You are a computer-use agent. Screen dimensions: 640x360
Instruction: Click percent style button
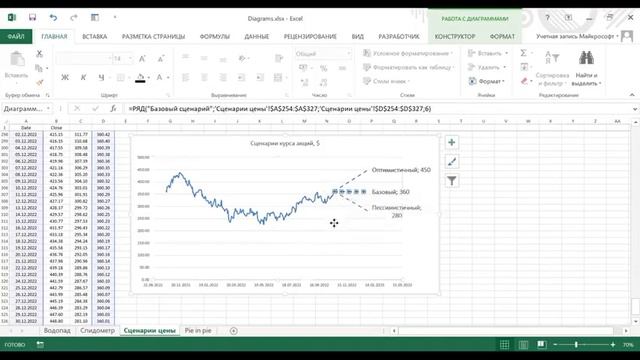[x=323, y=68]
